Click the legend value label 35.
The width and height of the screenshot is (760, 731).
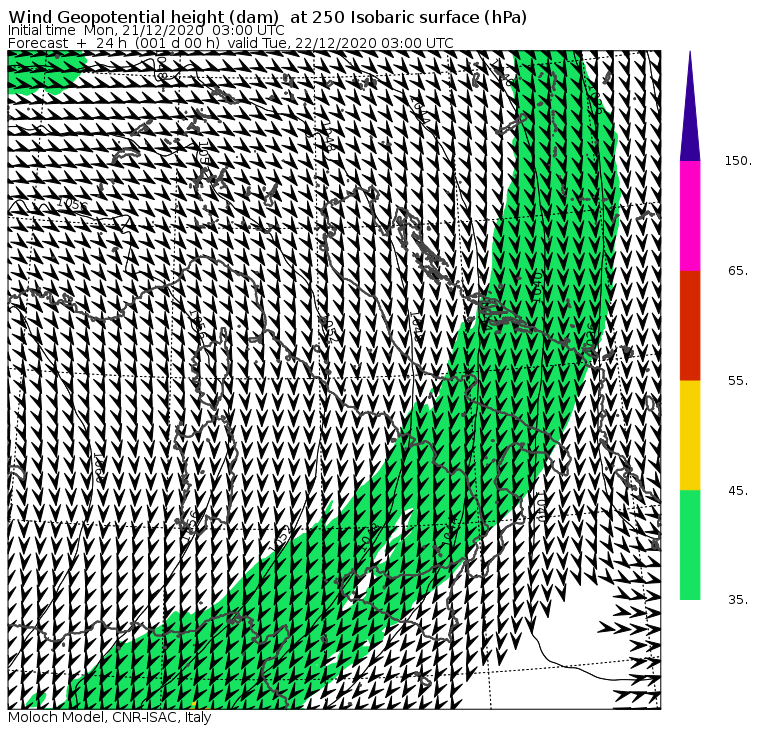point(738,600)
